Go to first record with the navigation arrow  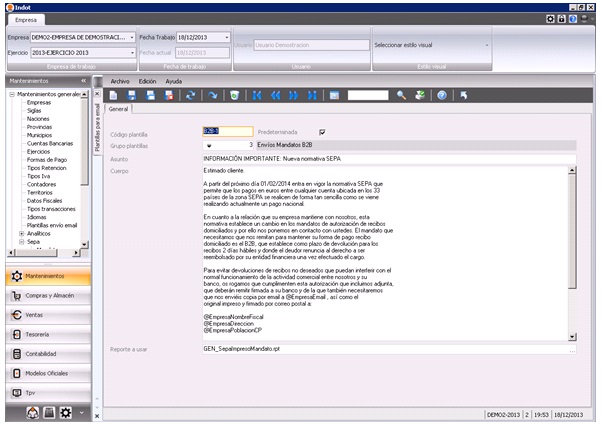pos(258,95)
